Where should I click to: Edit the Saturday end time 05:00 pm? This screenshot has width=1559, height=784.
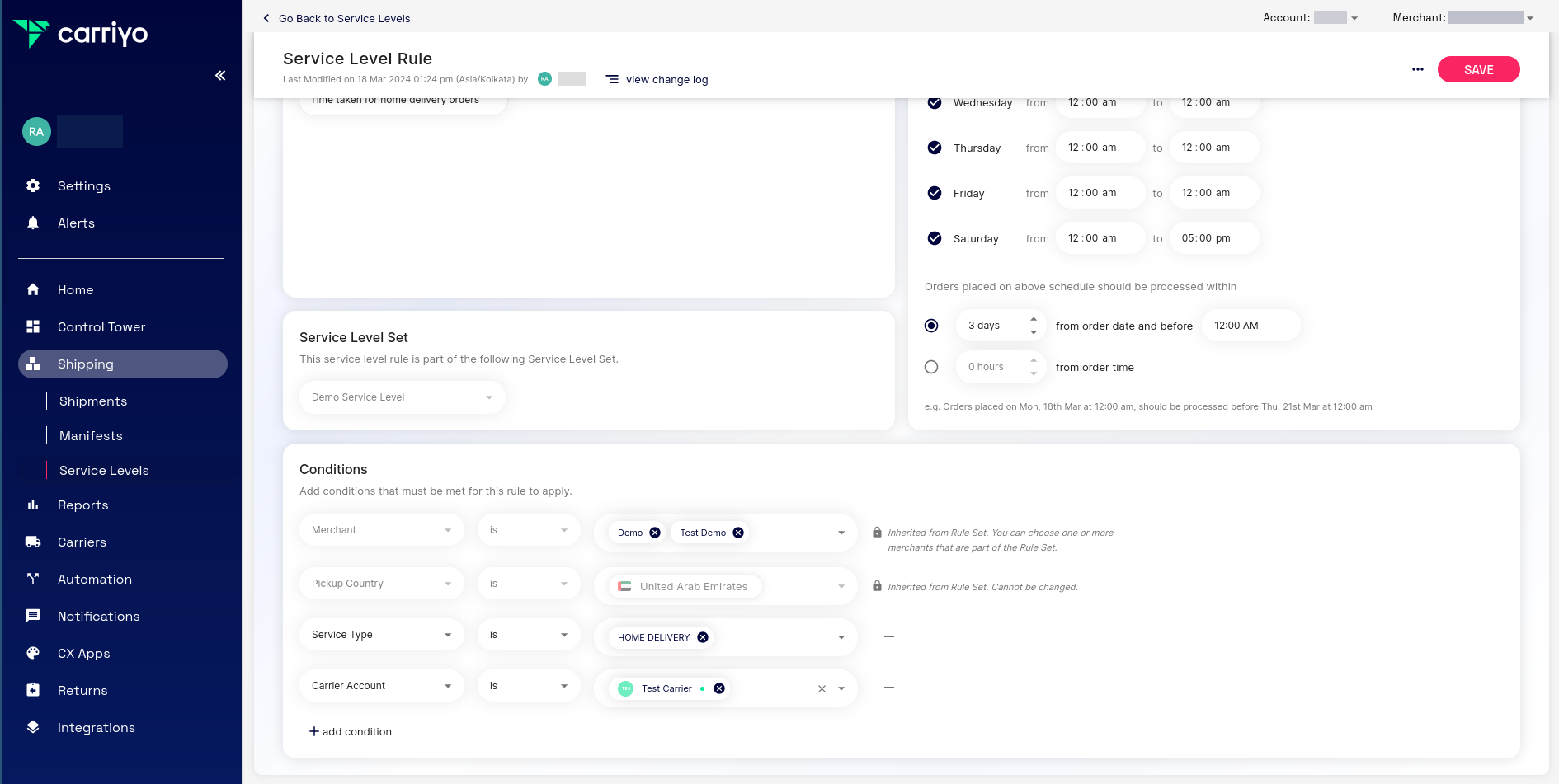1214,238
